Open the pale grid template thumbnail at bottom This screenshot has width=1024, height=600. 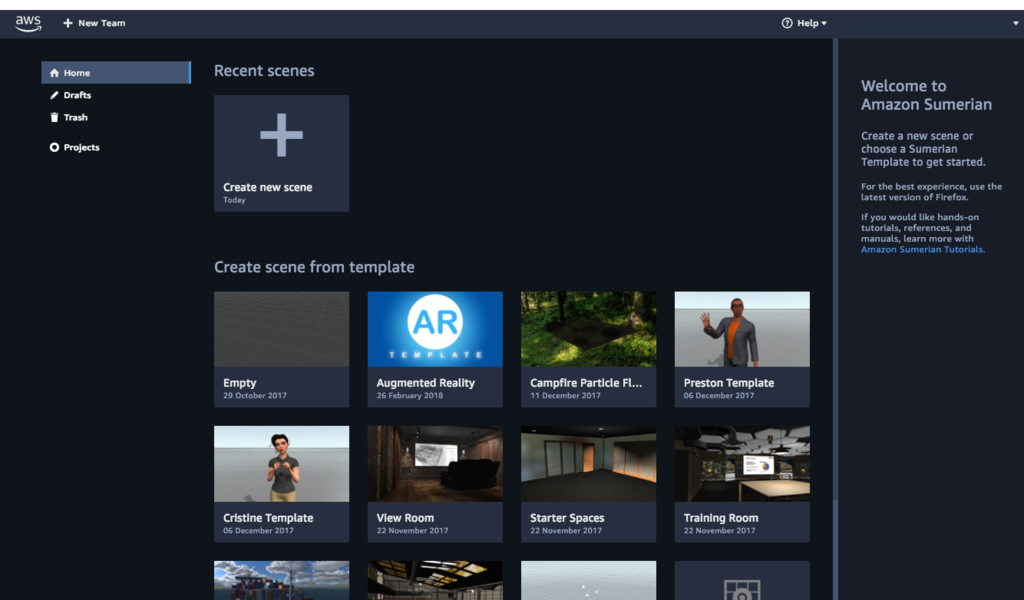(x=588, y=580)
